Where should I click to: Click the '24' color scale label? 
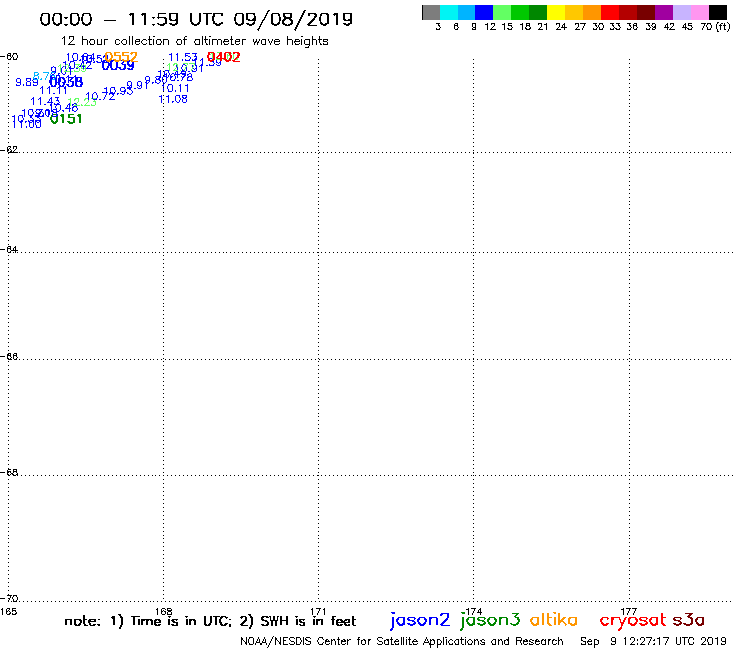tap(561, 27)
